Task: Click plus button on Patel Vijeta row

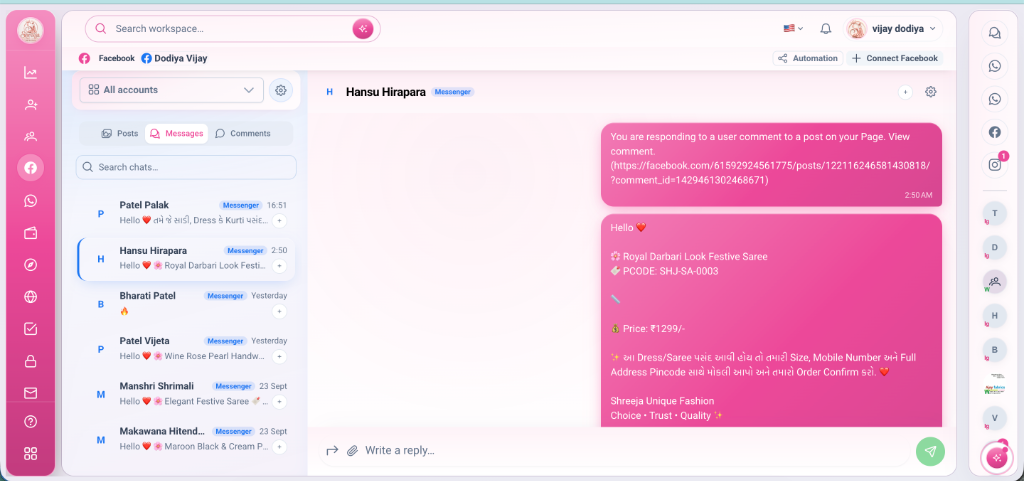Action: 279,356
